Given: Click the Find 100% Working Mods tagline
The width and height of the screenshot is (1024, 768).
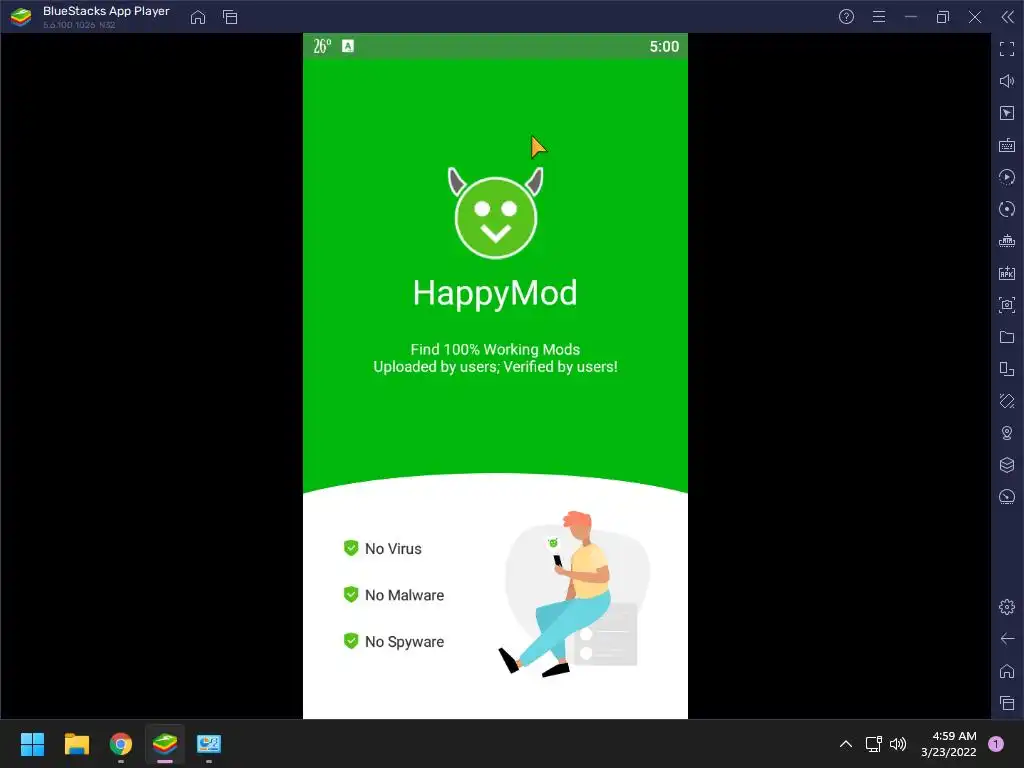Looking at the screenshot, I should pos(495,349).
